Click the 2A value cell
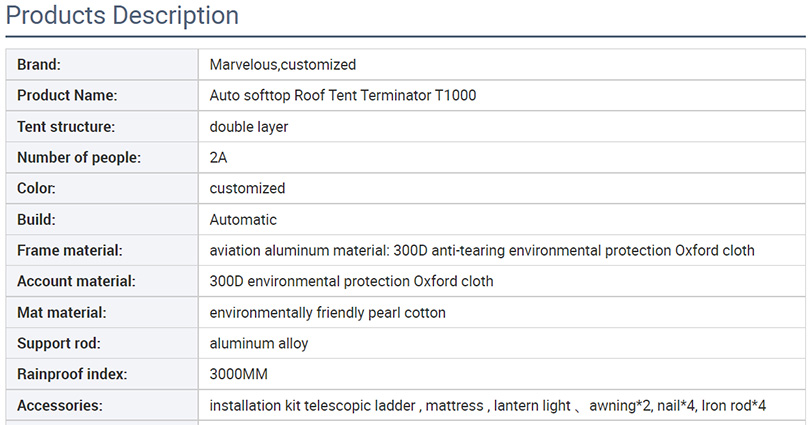Viewport: 810px width, 425px height. tap(502, 158)
